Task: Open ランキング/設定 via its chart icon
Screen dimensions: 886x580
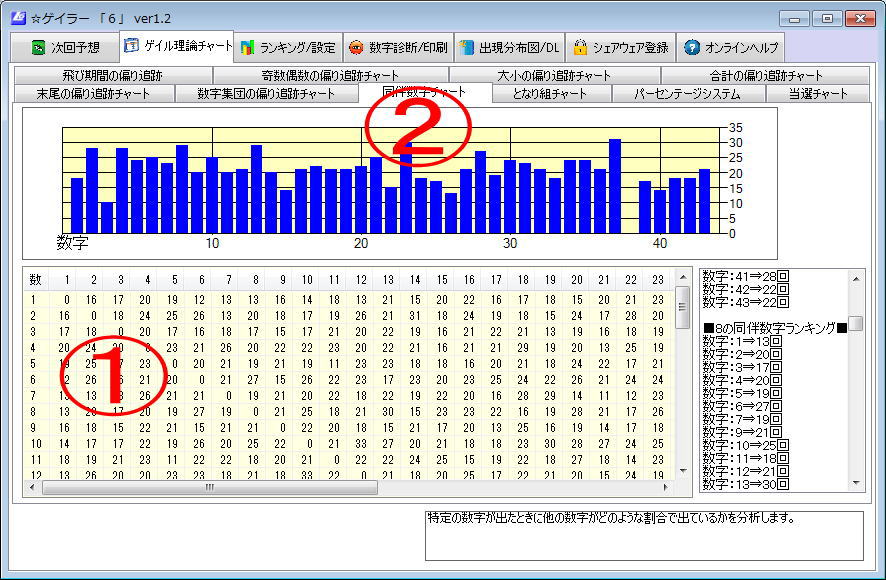Action: 247,47
